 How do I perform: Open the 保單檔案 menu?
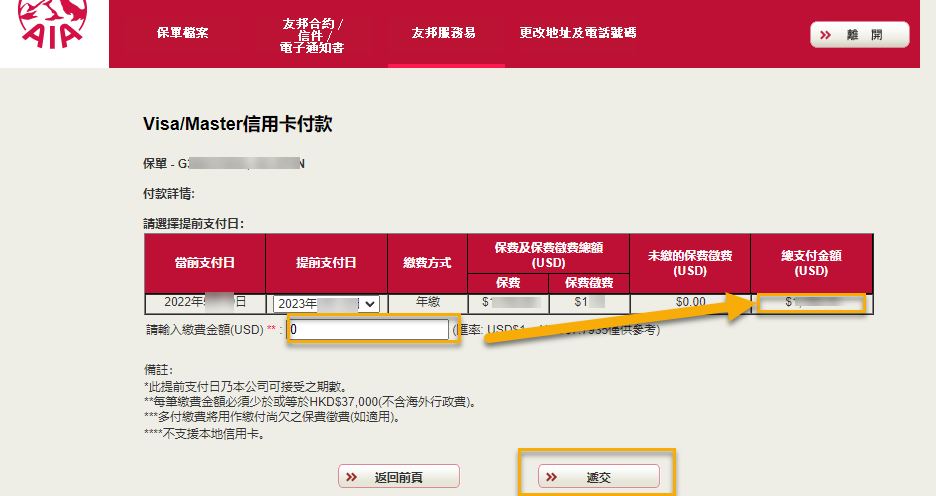(183, 33)
